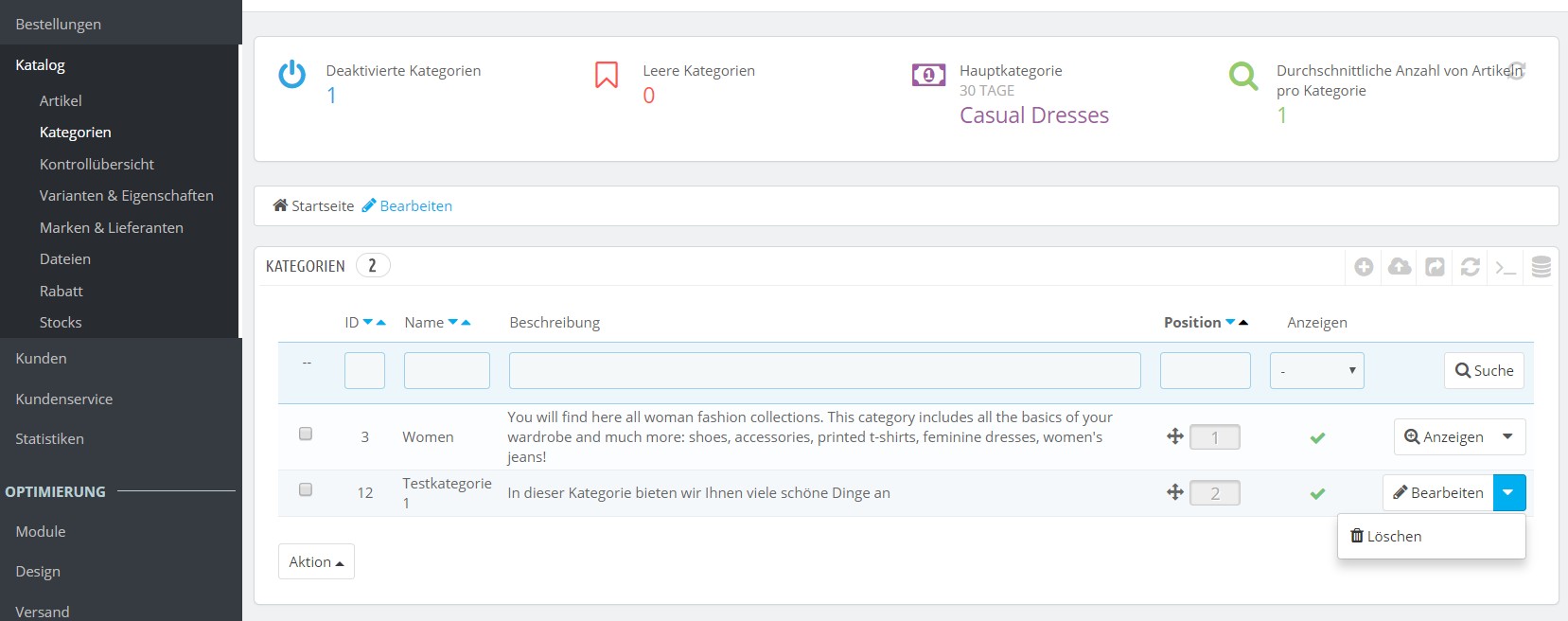Click the Deaktivierte Kategorien count value
The image size is (1568, 621).
click(331, 96)
